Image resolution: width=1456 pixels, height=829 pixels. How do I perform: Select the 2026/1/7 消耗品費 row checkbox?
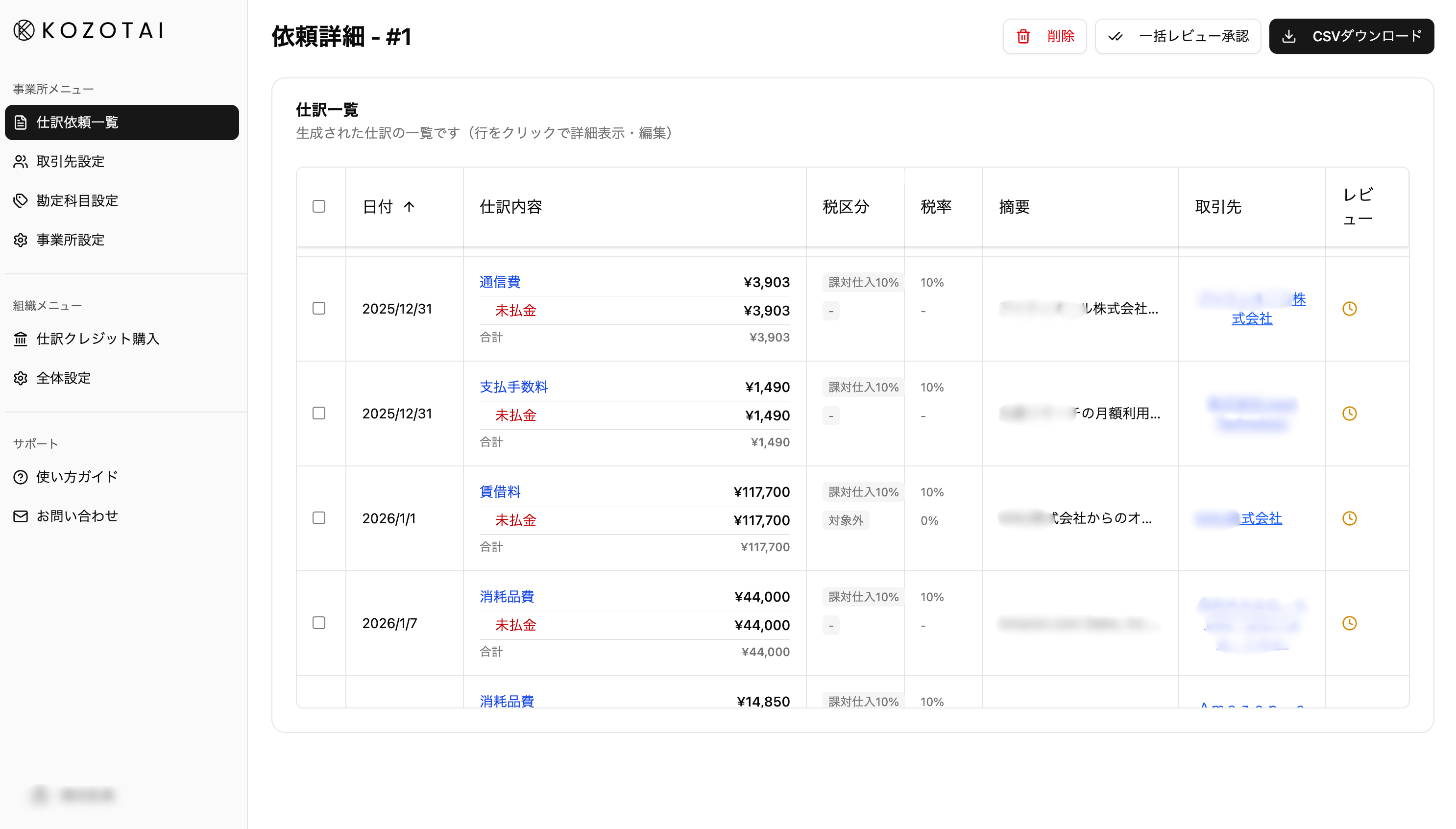click(319, 623)
